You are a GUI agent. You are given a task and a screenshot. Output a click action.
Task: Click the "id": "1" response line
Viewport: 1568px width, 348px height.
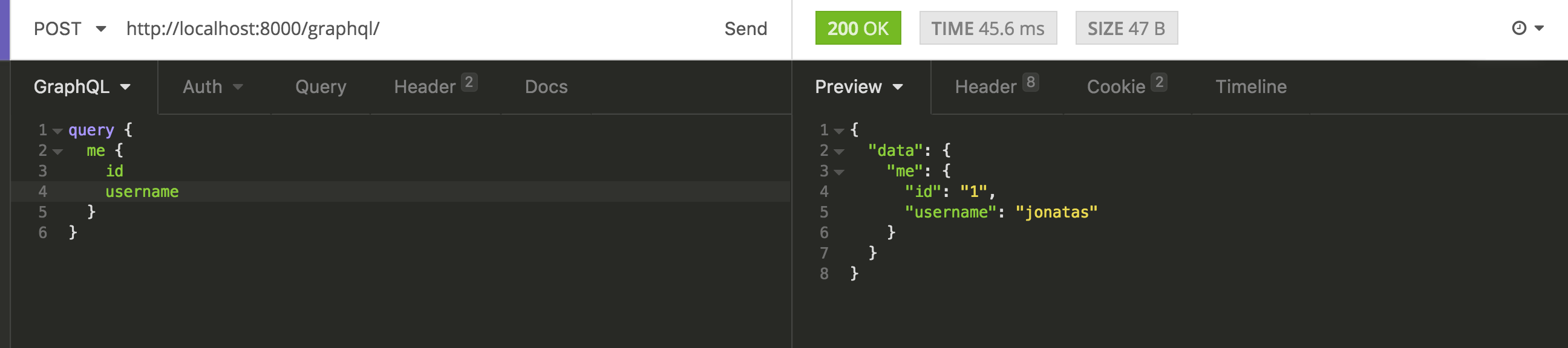click(950, 192)
